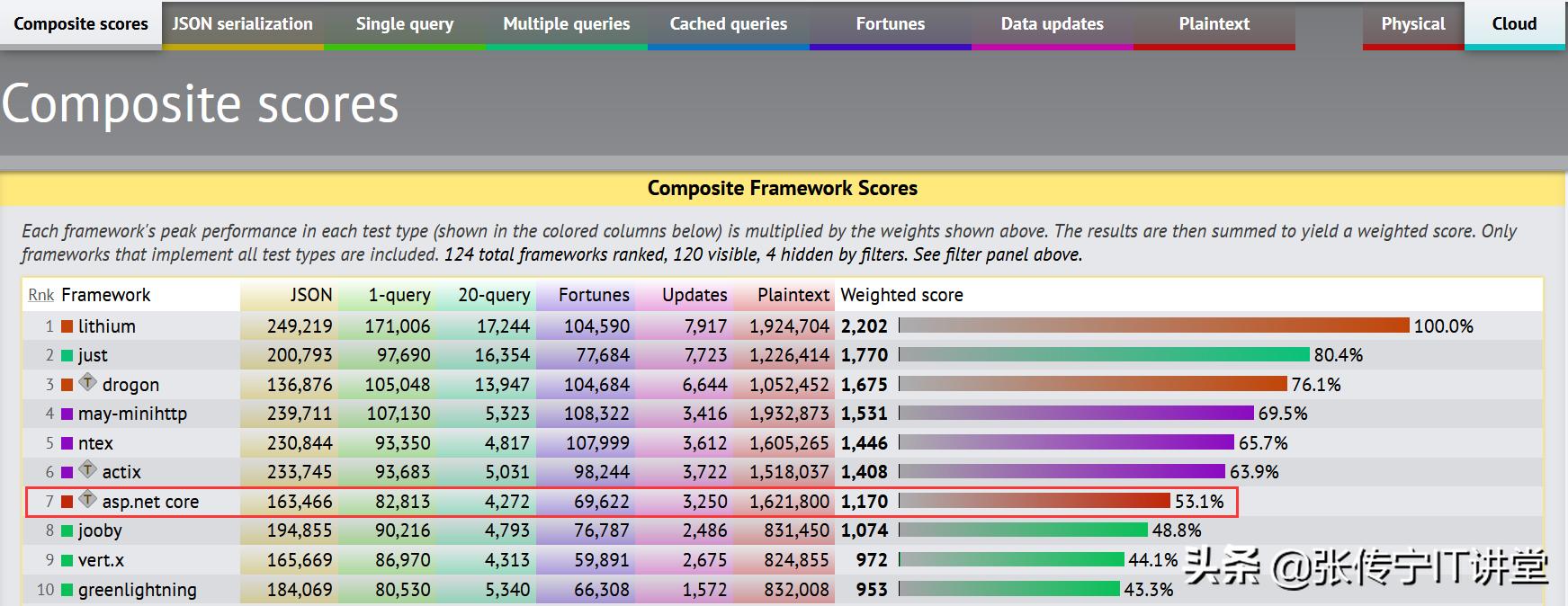The image size is (1568, 606).
Task: Click the purple square icon next to ntex
Action: (67, 444)
